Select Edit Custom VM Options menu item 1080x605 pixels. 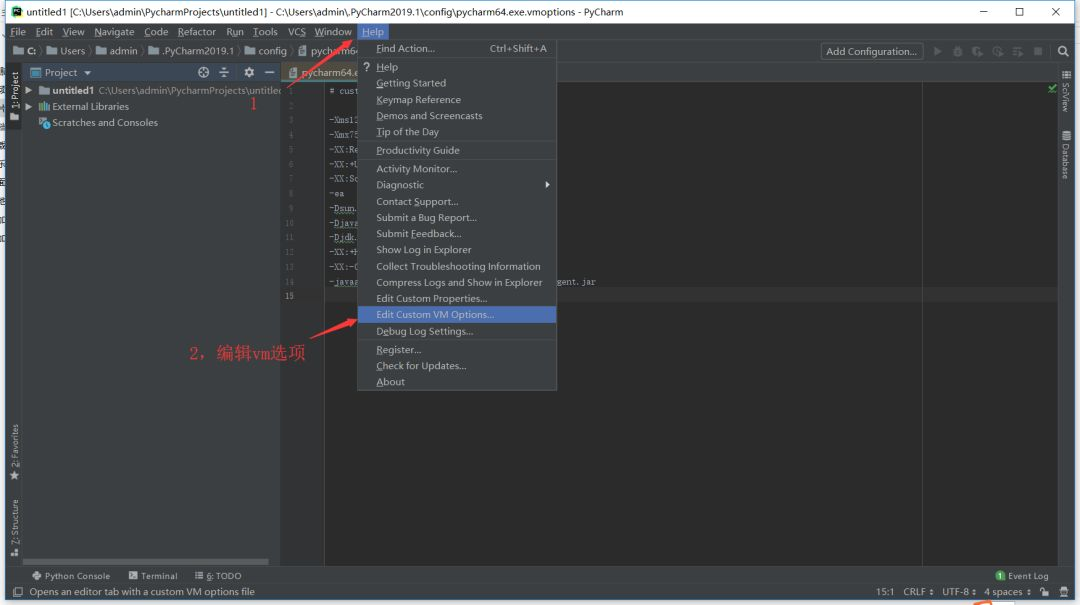point(457,314)
